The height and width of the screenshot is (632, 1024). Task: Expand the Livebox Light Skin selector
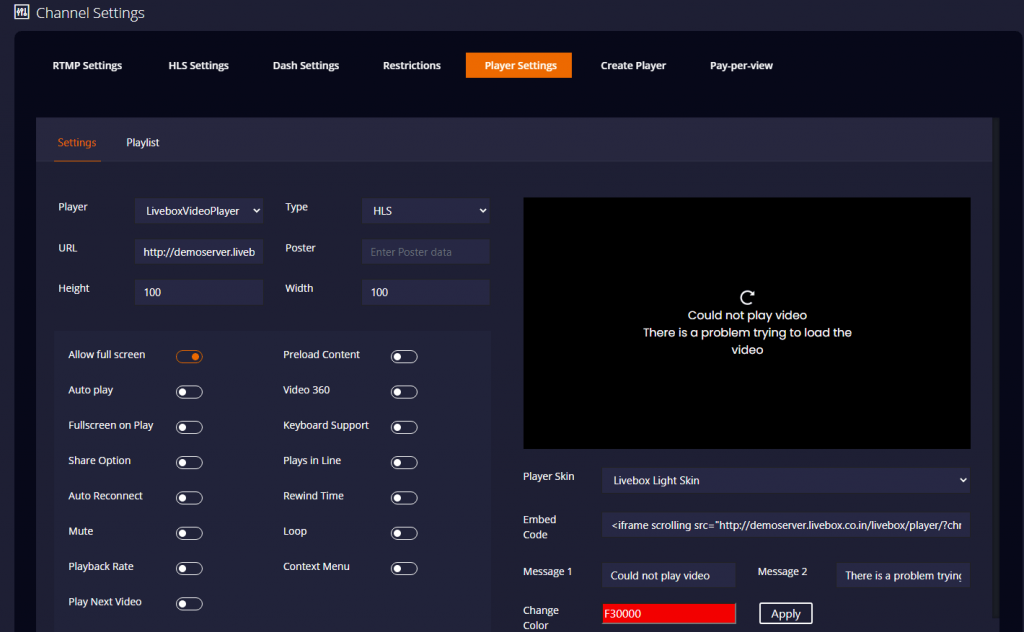tap(785, 480)
